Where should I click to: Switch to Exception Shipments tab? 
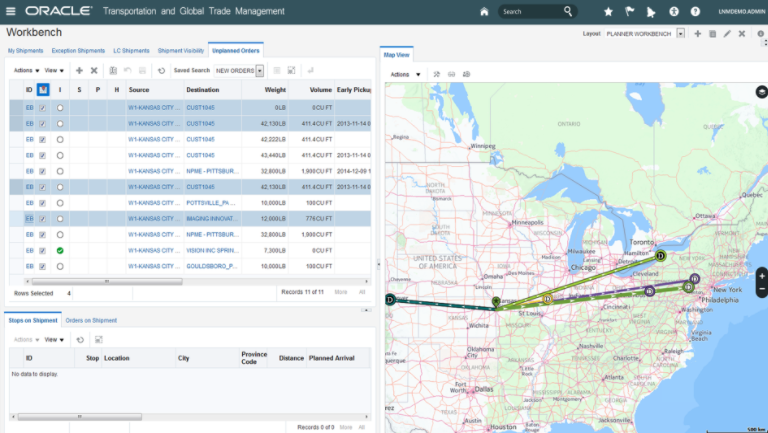(x=78, y=50)
